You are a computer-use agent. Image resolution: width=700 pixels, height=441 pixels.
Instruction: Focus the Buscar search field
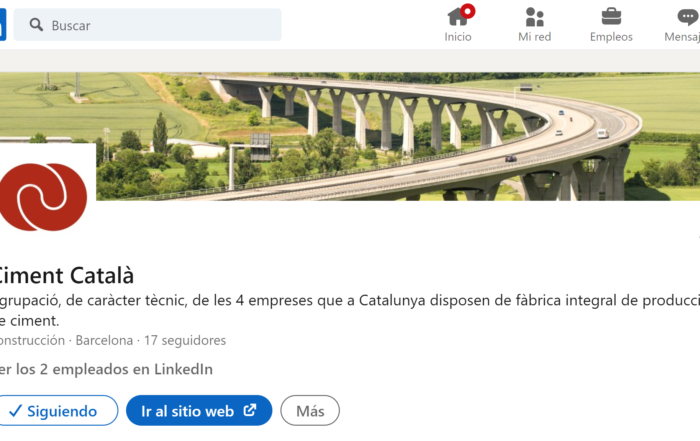point(147,25)
